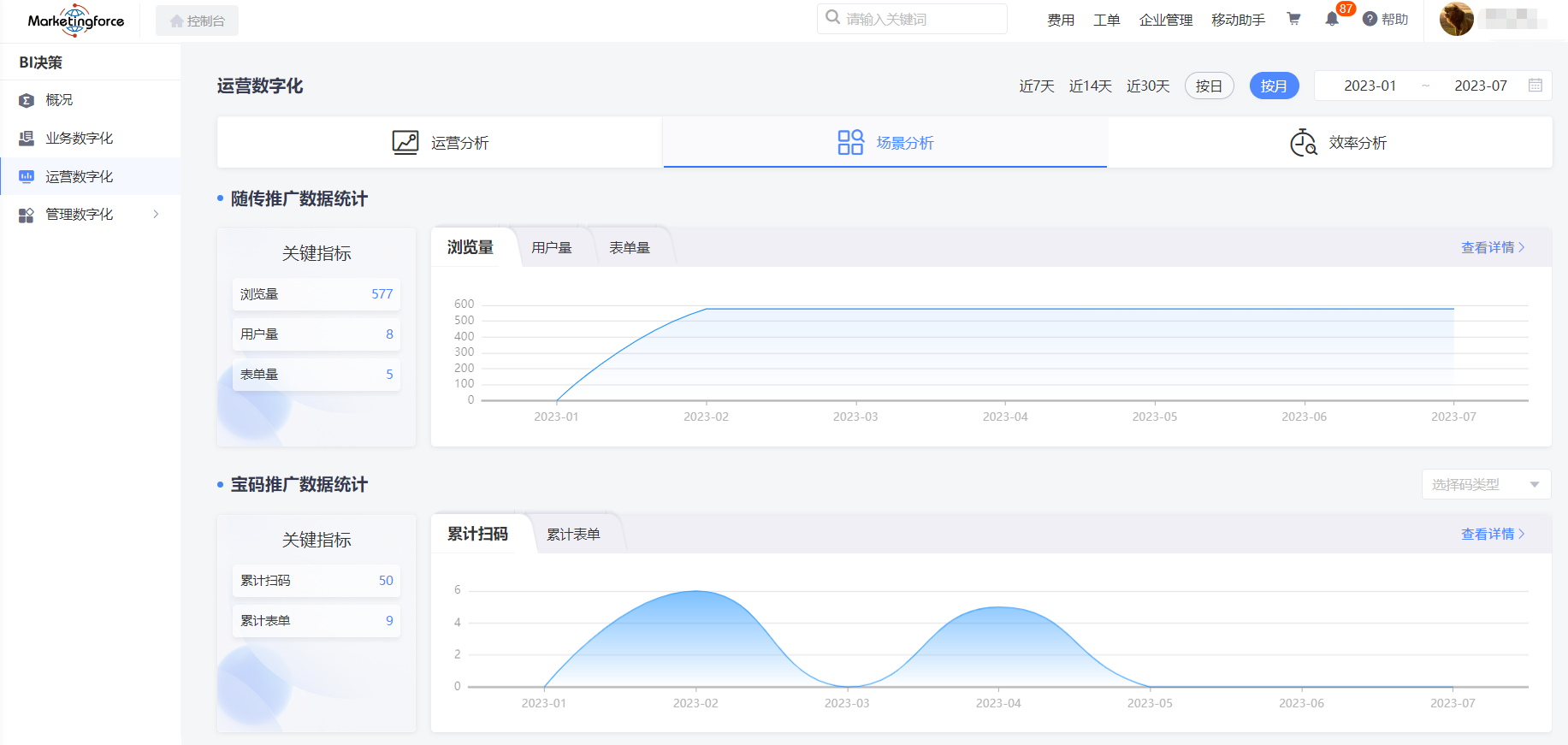Open notifications bell with 87 badge
The image size is (1568, 745).
[x=1332, y=19]
